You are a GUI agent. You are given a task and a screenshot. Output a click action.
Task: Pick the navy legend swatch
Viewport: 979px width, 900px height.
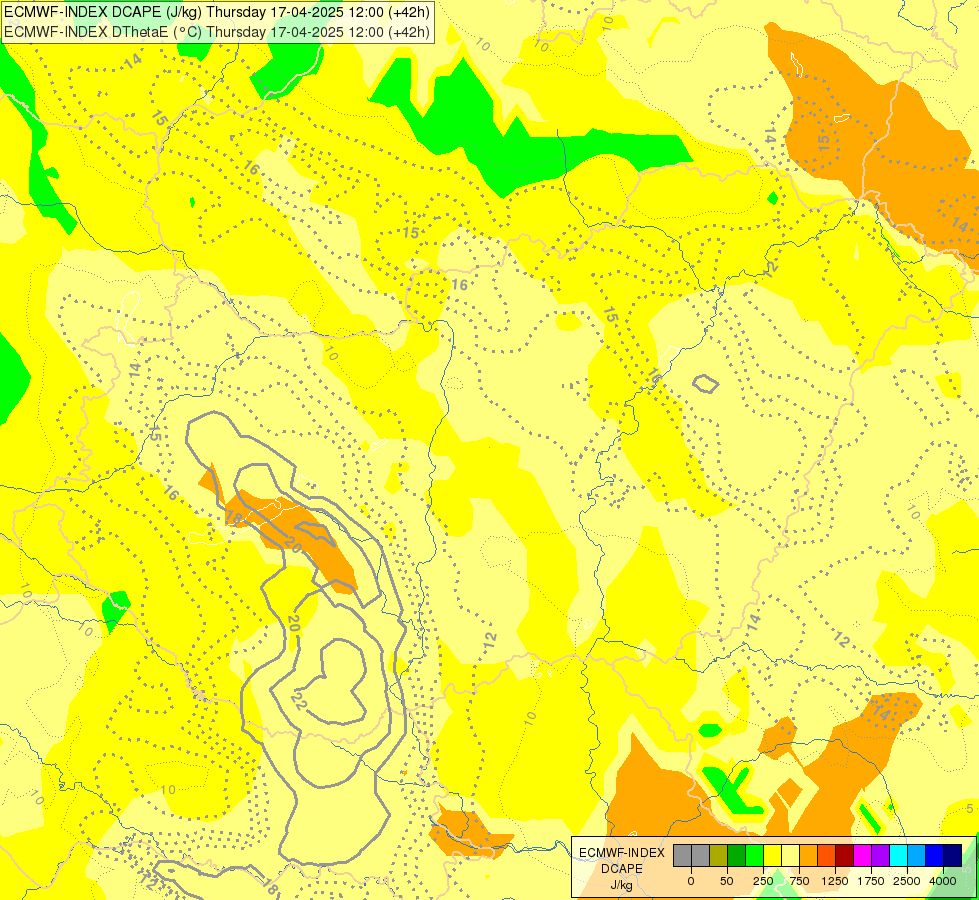(953, 856)
